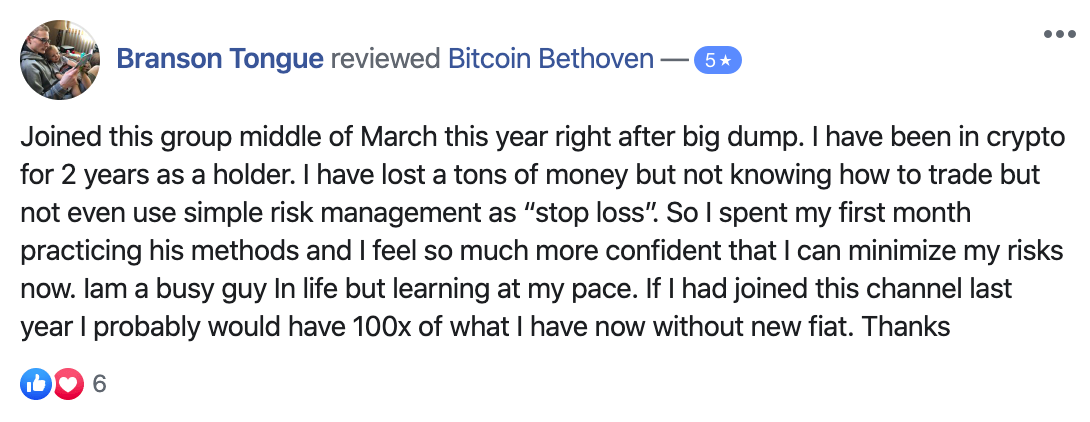Open the three-dot review options menu
Viewport: 1090px width, 422px height.
(1058, 33)
